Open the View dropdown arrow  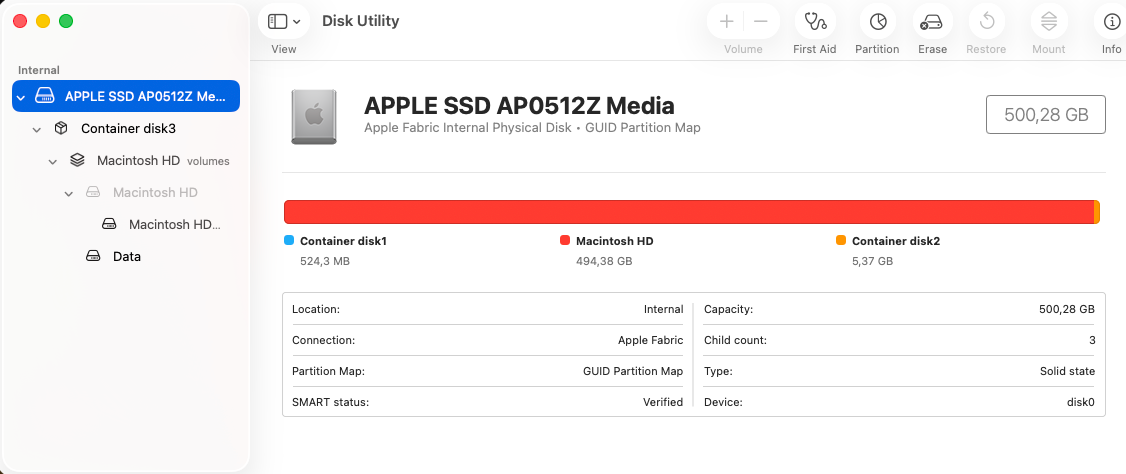pos(297,22)
